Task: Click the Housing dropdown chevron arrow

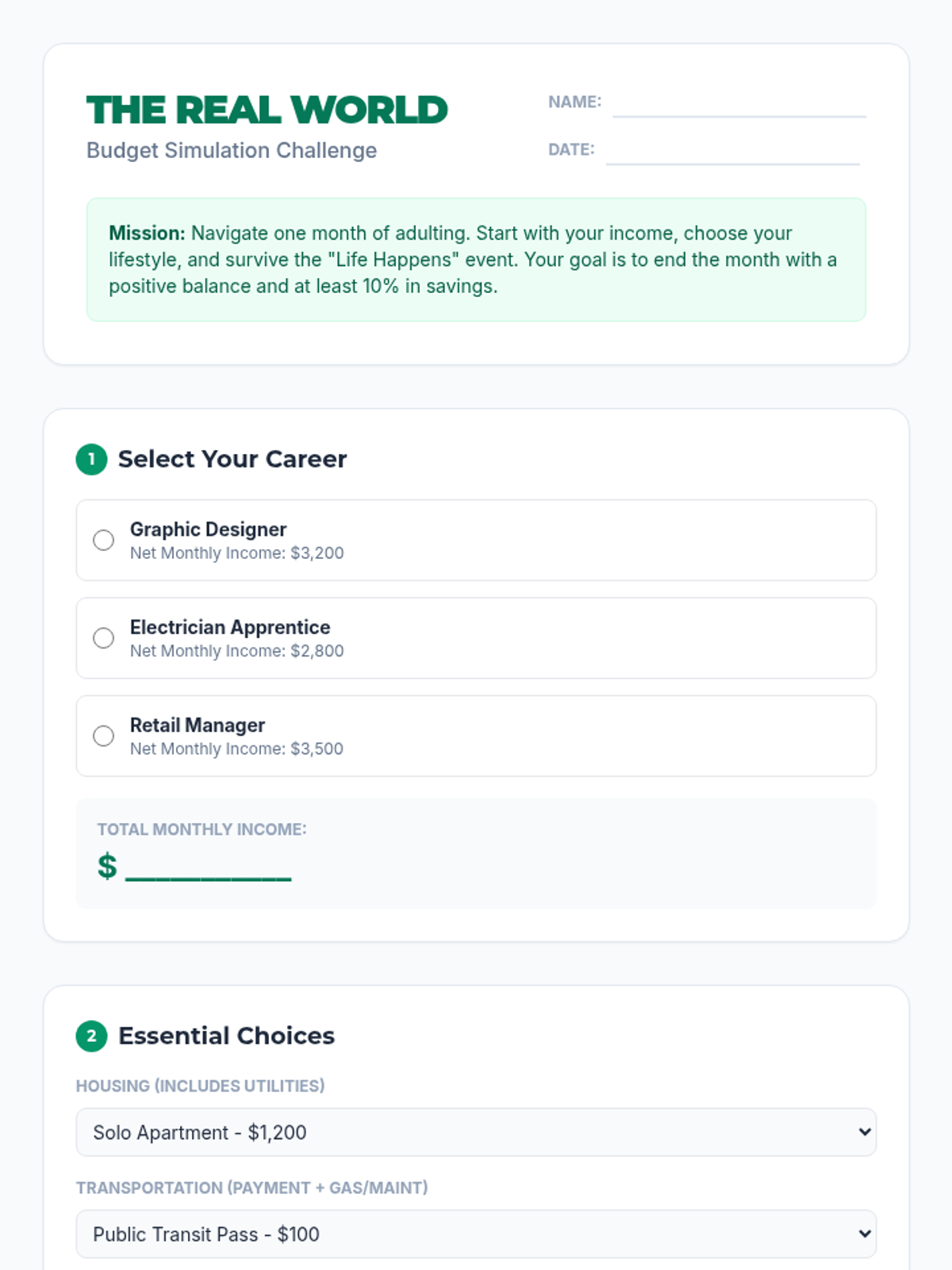Action: pos(865,1132)
